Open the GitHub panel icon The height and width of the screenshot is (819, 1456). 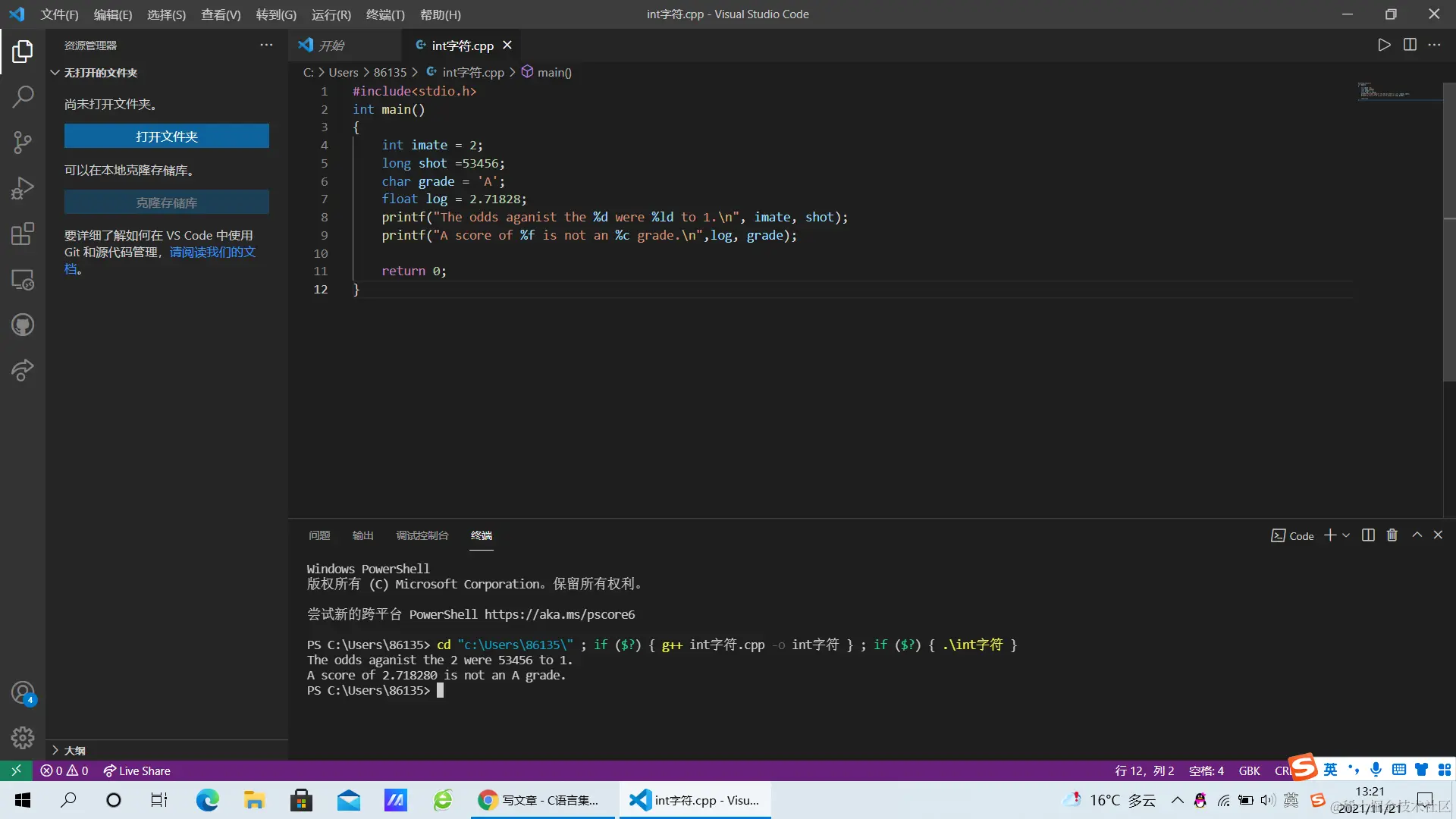(23, 325)
